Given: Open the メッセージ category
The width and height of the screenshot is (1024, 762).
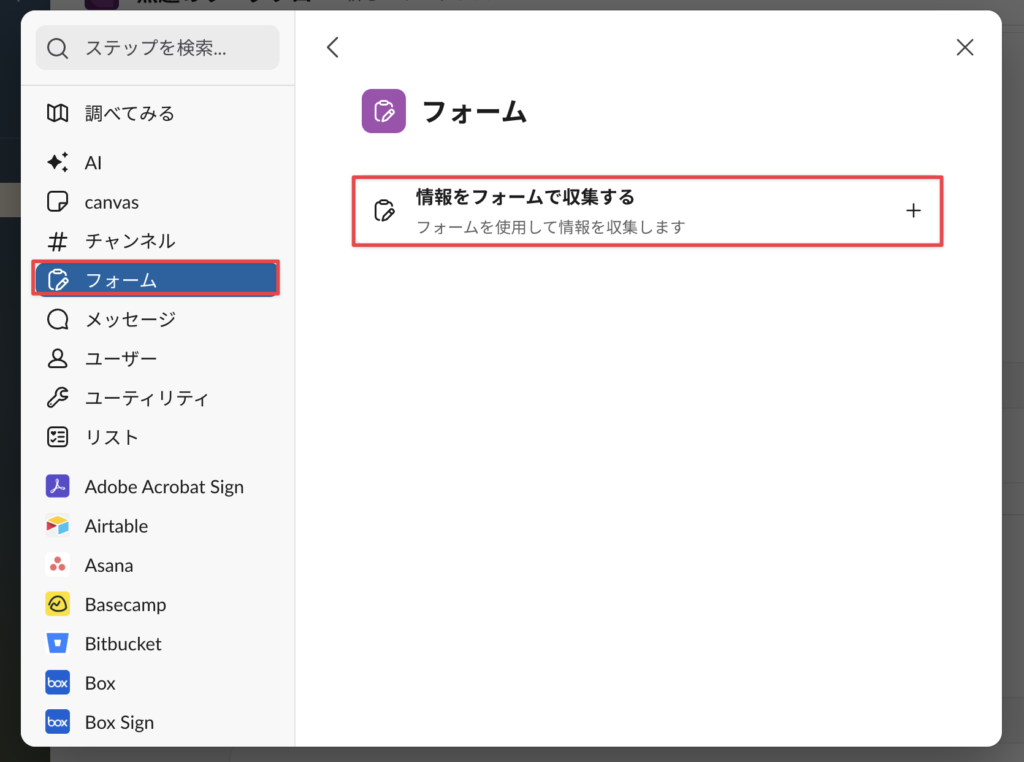Looking at the screenshot, I should (x=129, y=319).
